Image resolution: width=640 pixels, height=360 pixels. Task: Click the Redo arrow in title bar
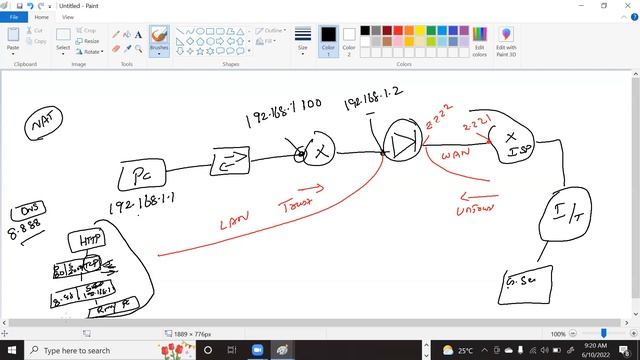click(40, 6)
